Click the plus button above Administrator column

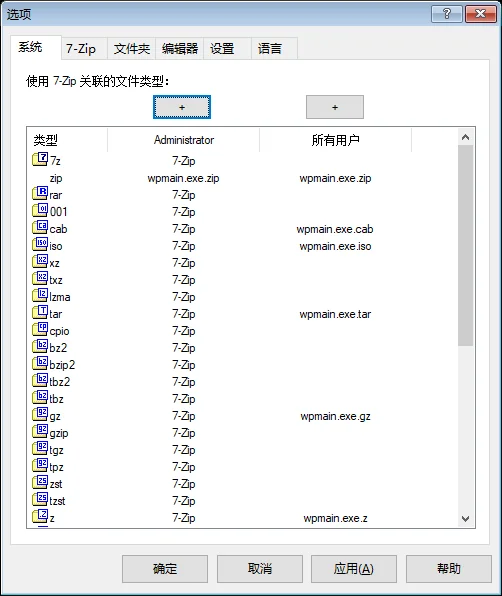[182, 107]
